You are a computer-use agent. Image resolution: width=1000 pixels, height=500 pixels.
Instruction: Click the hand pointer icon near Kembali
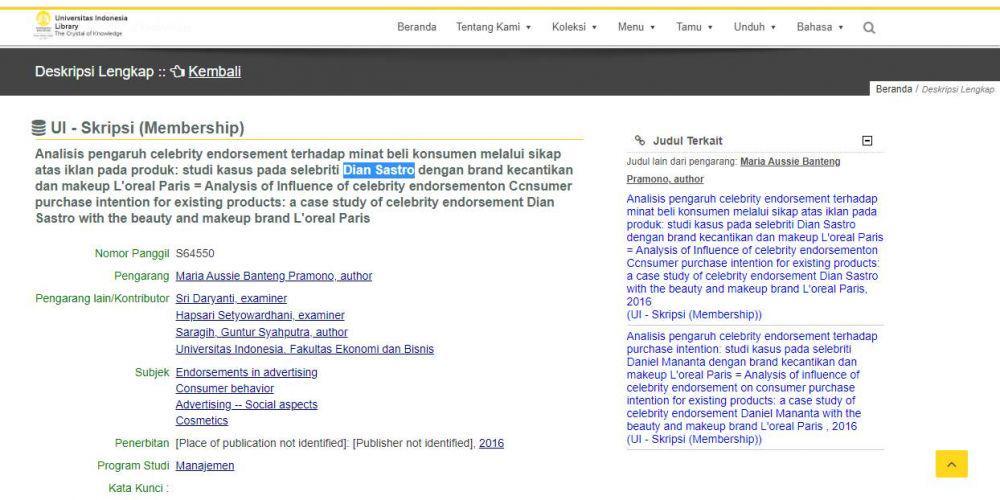(x=177, y=71)
